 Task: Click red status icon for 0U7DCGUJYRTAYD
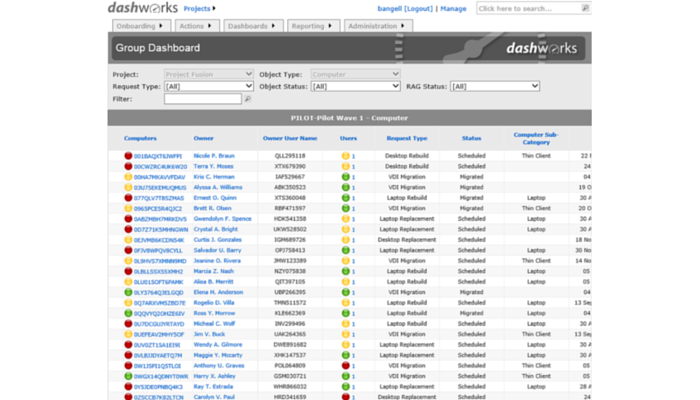128,324
